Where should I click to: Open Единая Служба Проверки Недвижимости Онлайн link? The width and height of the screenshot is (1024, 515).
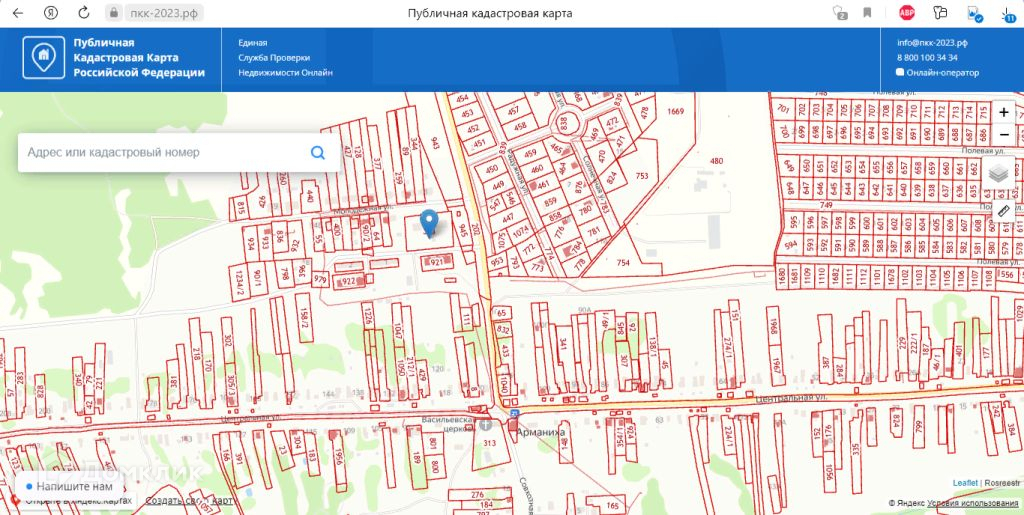coord(285,57)
